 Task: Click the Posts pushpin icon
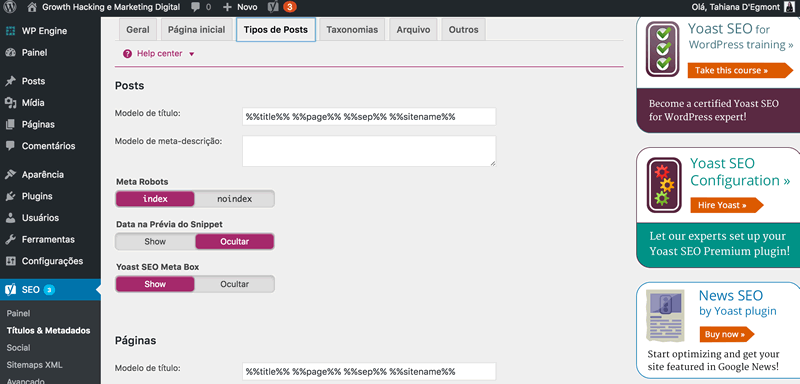[10, 81]
